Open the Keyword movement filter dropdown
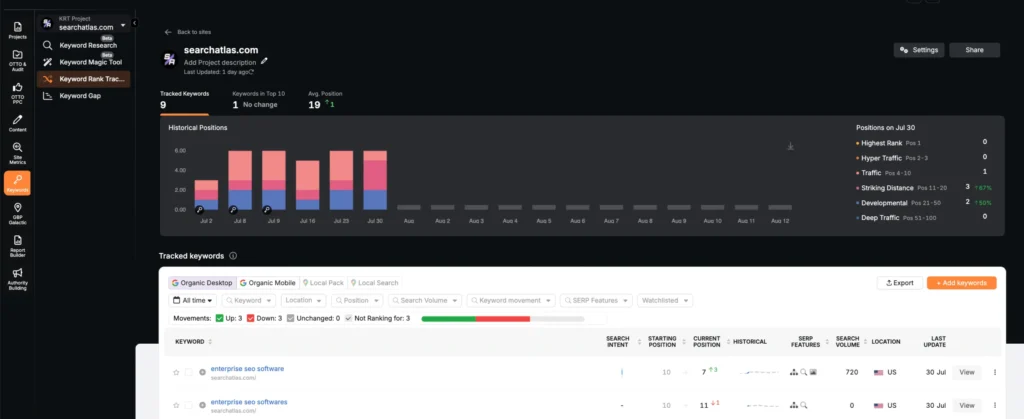 click(x=516, y=300)
